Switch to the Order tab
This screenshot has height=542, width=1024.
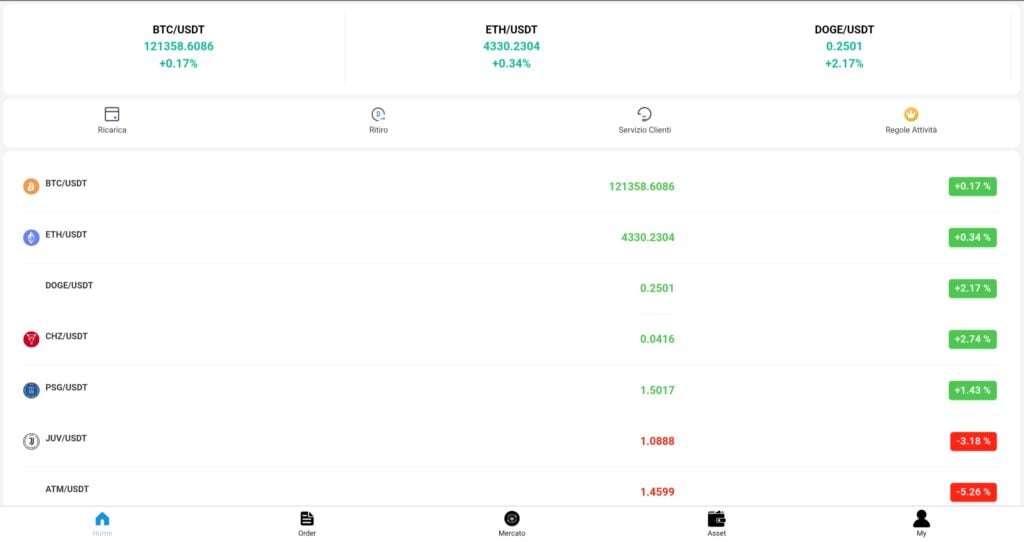(307, 524)
